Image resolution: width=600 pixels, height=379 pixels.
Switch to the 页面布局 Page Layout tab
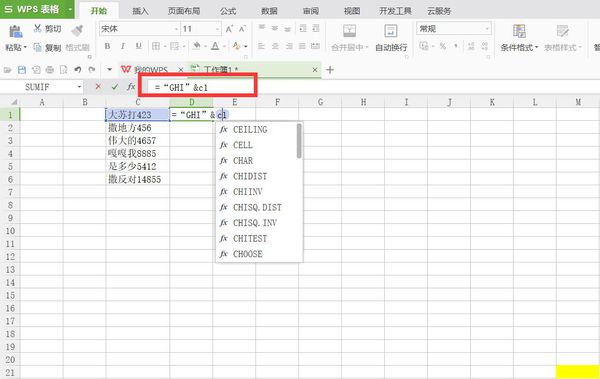click(x=184, y=11)
